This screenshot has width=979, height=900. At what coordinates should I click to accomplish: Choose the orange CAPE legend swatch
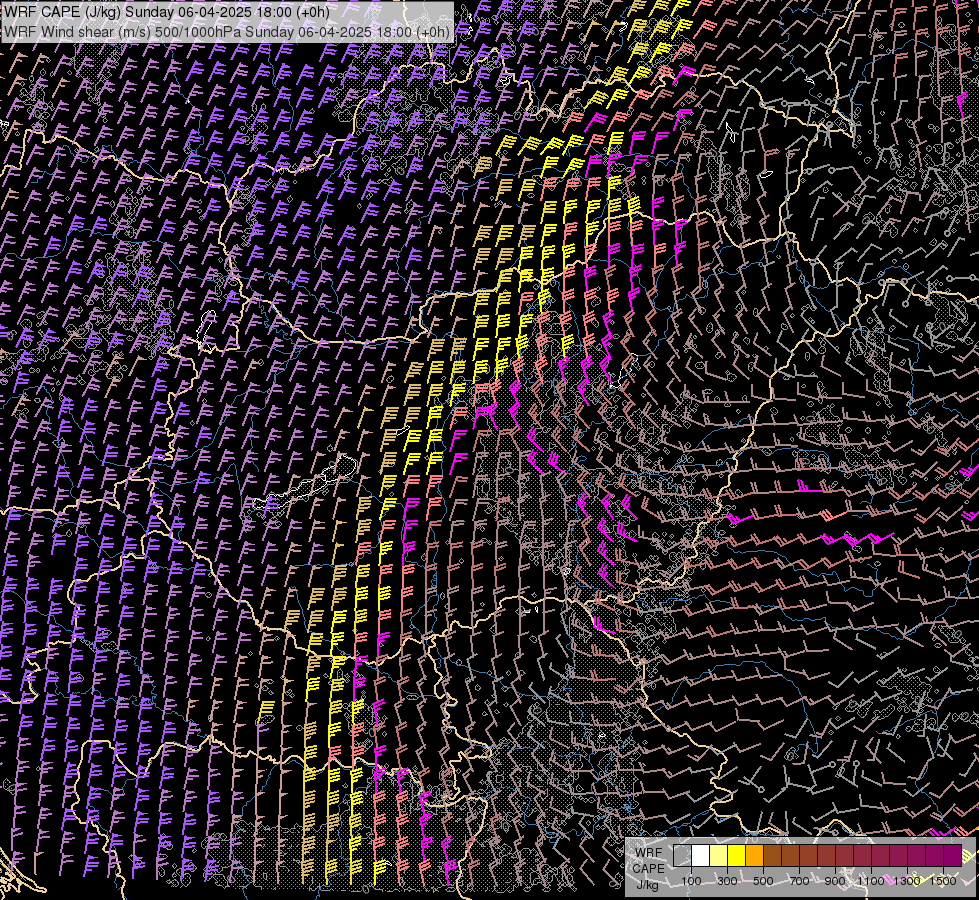click(x=754, y=856)
